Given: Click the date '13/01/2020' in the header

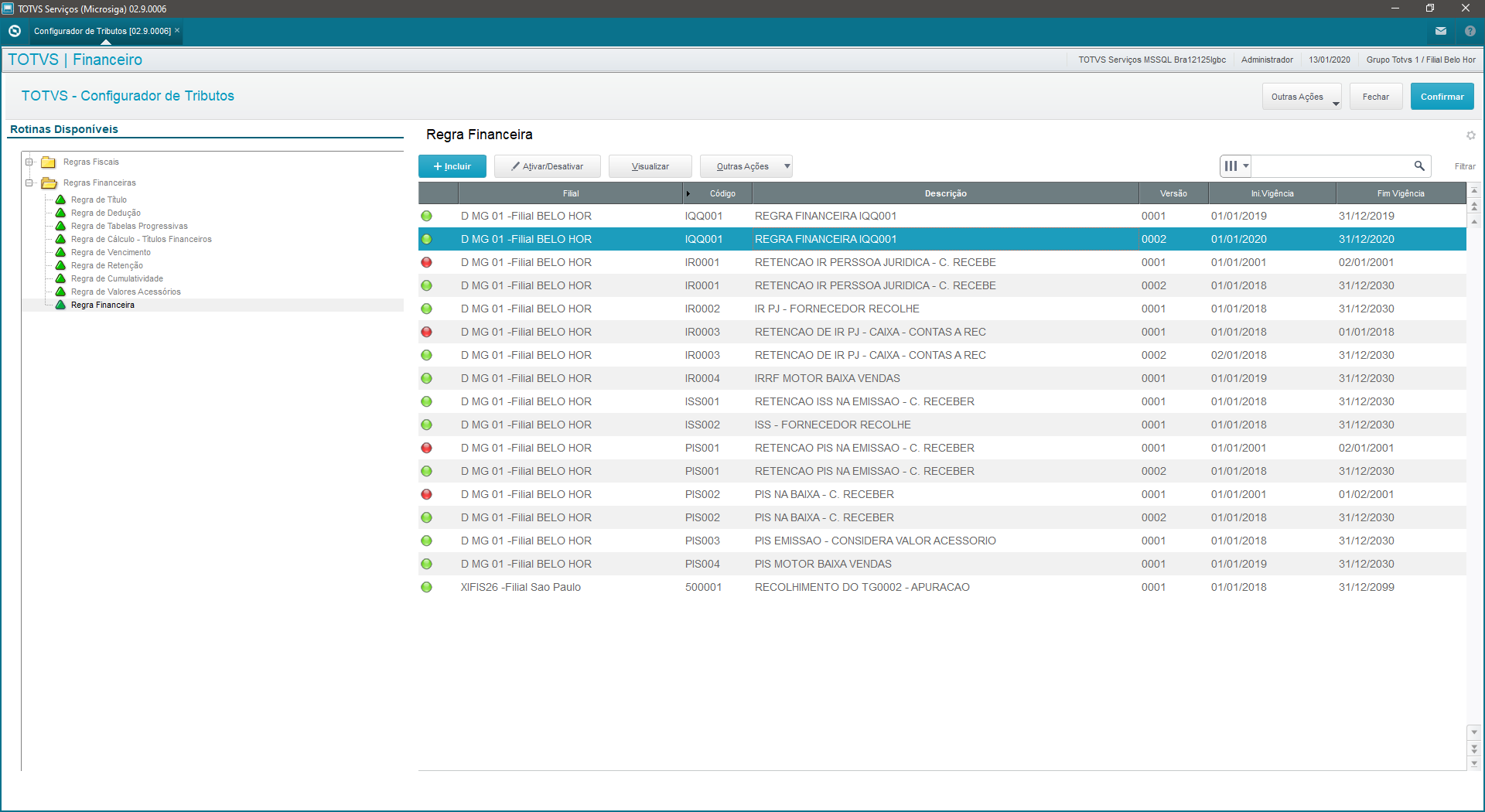Looking at the screenshot, I should click(1330, 60).
